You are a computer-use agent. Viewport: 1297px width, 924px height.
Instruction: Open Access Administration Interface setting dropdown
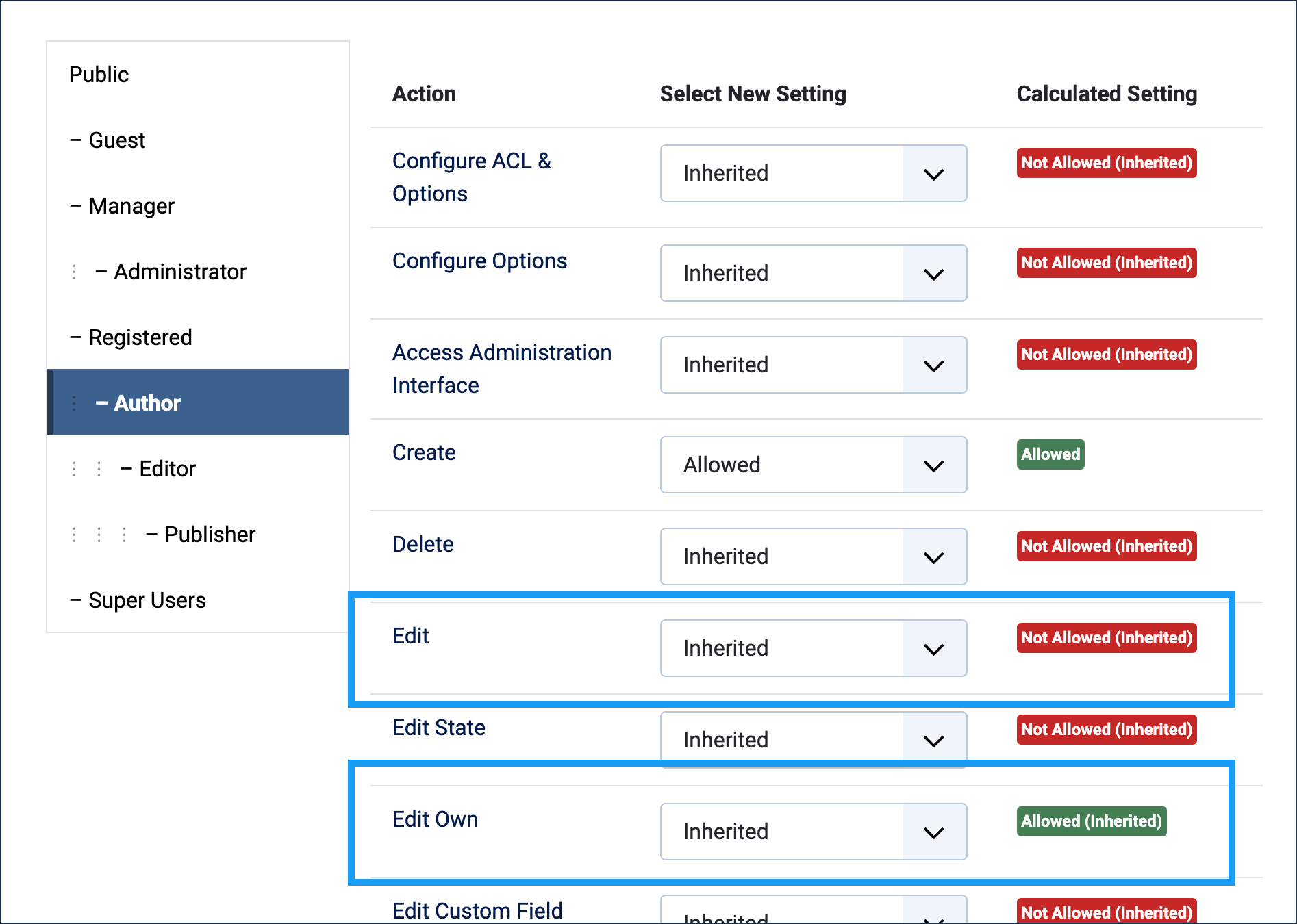(814, 365)
